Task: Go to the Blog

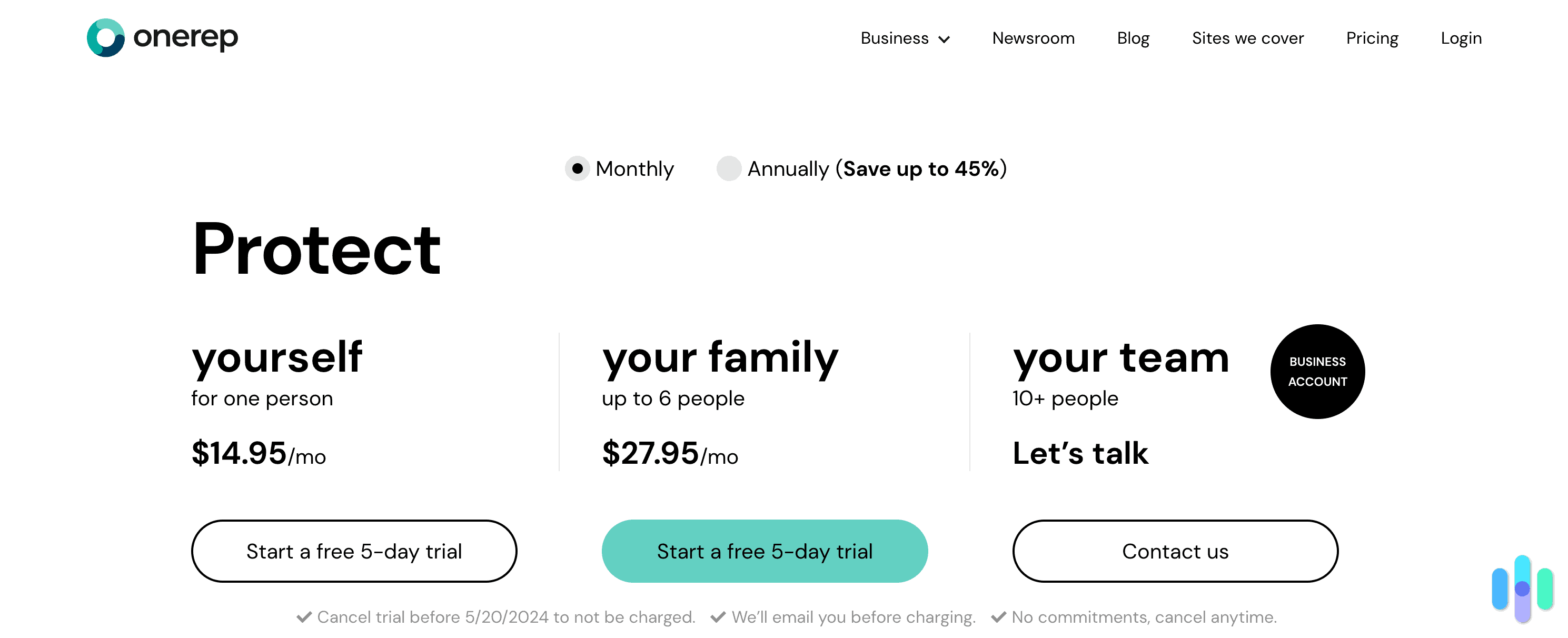Action: [1133, 38]
